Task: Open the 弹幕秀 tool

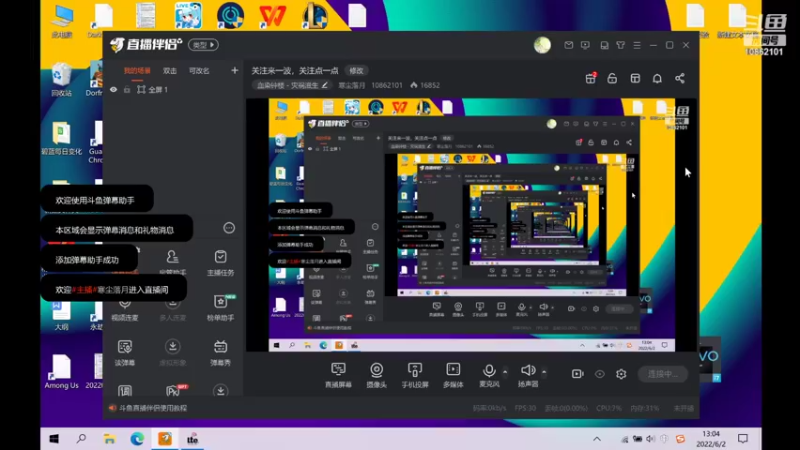Action: coord(220,353)
